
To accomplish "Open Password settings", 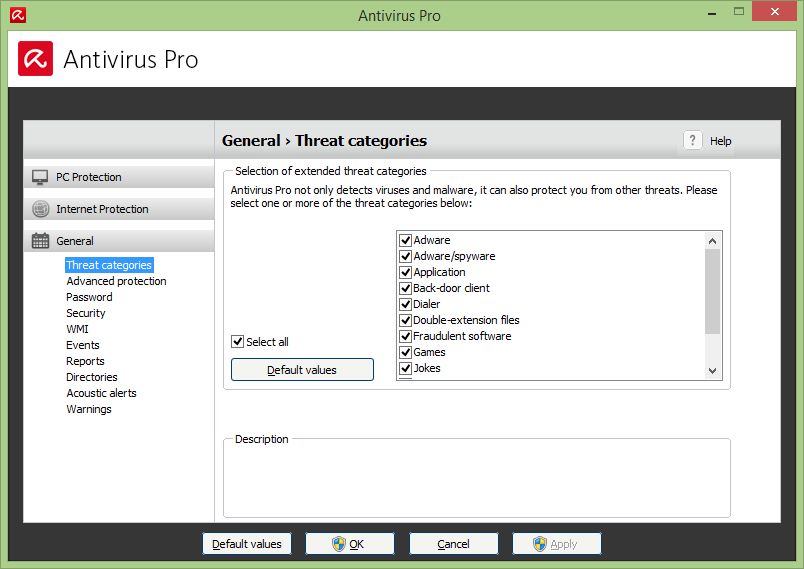I will 89,297.
